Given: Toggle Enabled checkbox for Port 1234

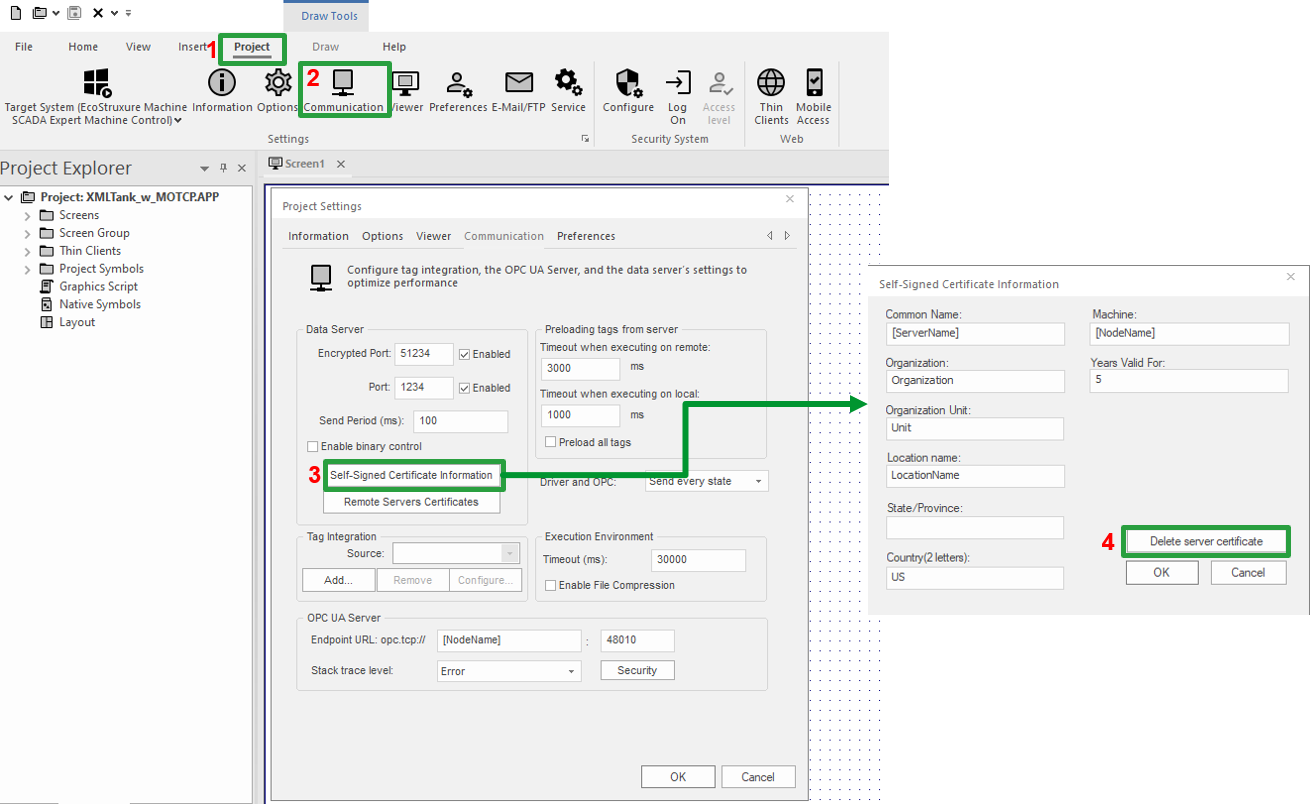Looking at the screenshot, I should tap(465, 388).
